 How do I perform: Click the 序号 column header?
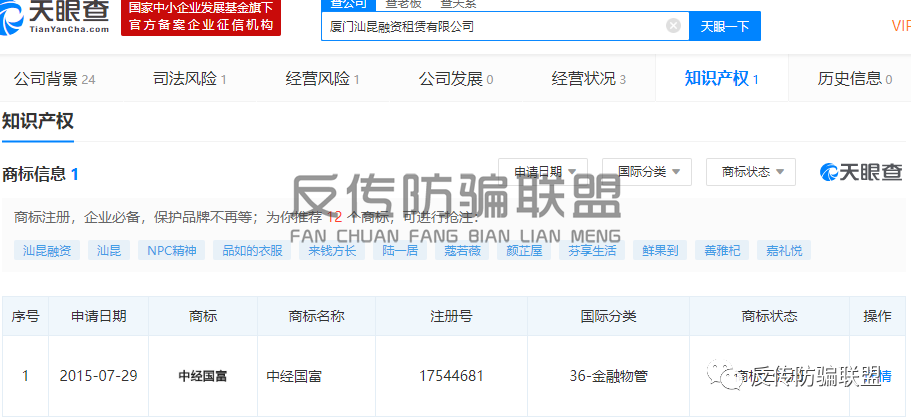[x=26, y=316]
